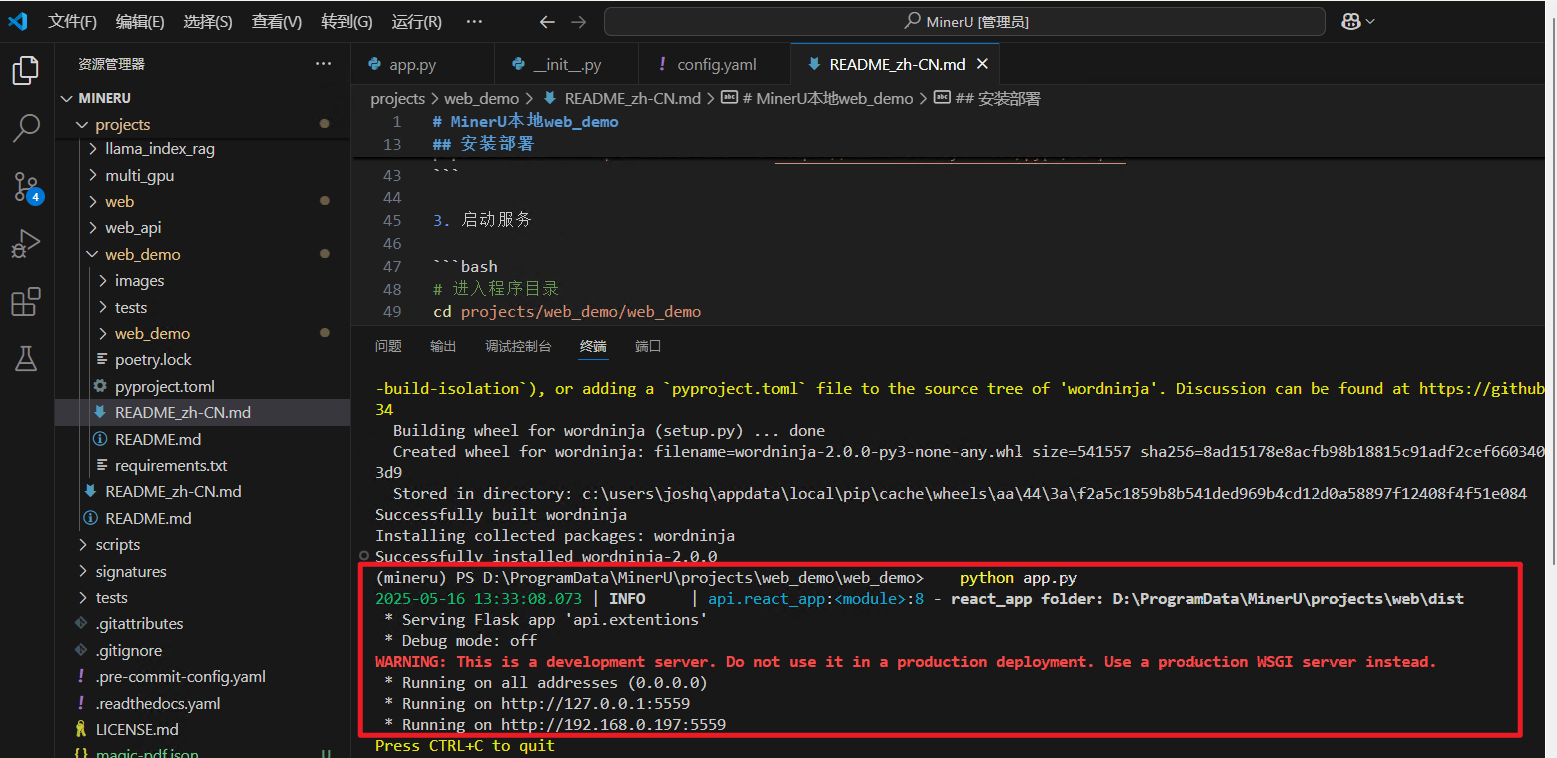The height and width of the screenshot is (758, 1557).
Task: Expand the web folder
Action: 202,201
